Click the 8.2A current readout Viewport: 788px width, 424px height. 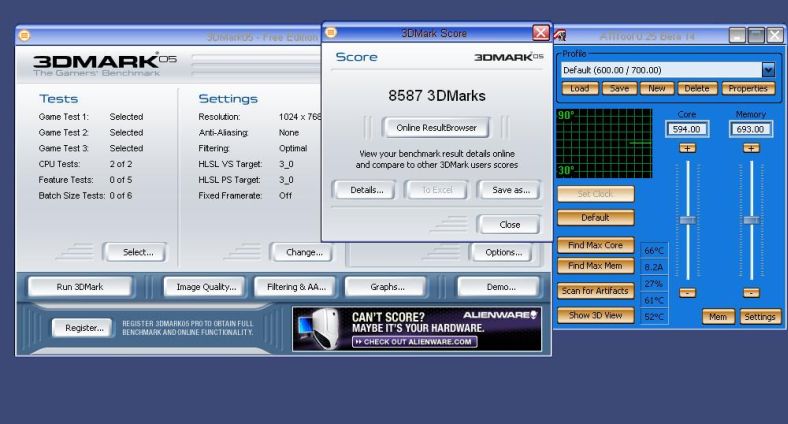[654, 267]
